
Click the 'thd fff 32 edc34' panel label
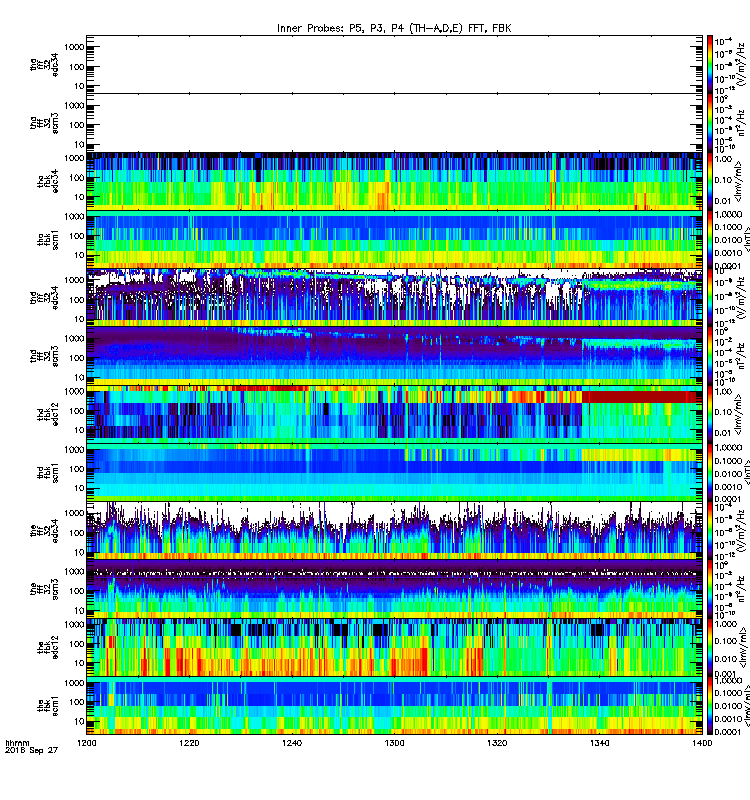coord(44,297)
